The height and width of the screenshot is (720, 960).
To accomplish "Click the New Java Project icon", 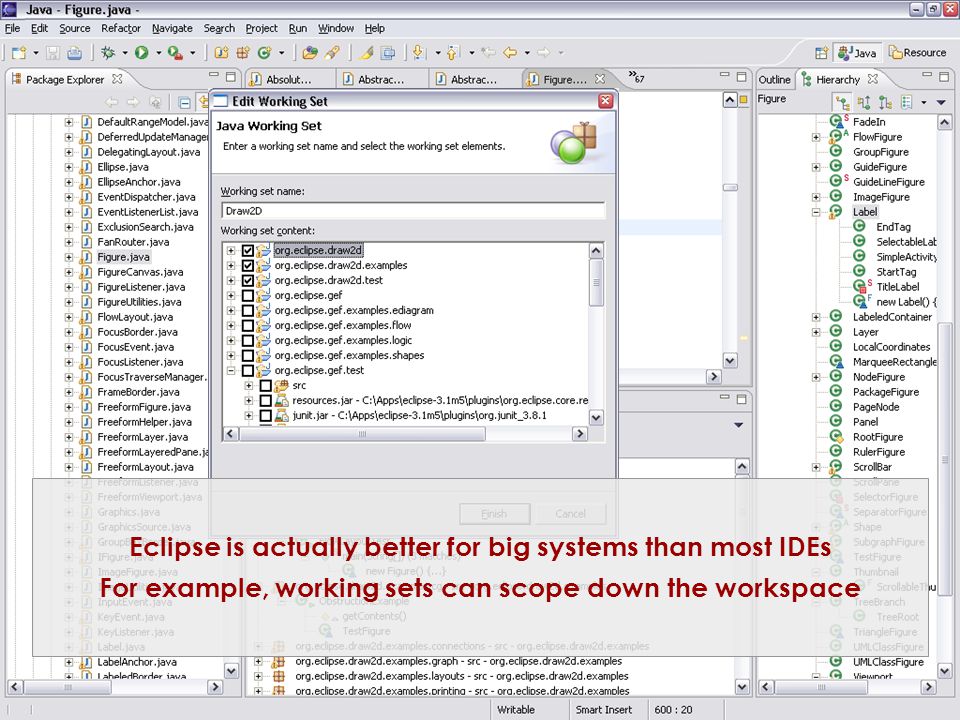I will 221,53.
